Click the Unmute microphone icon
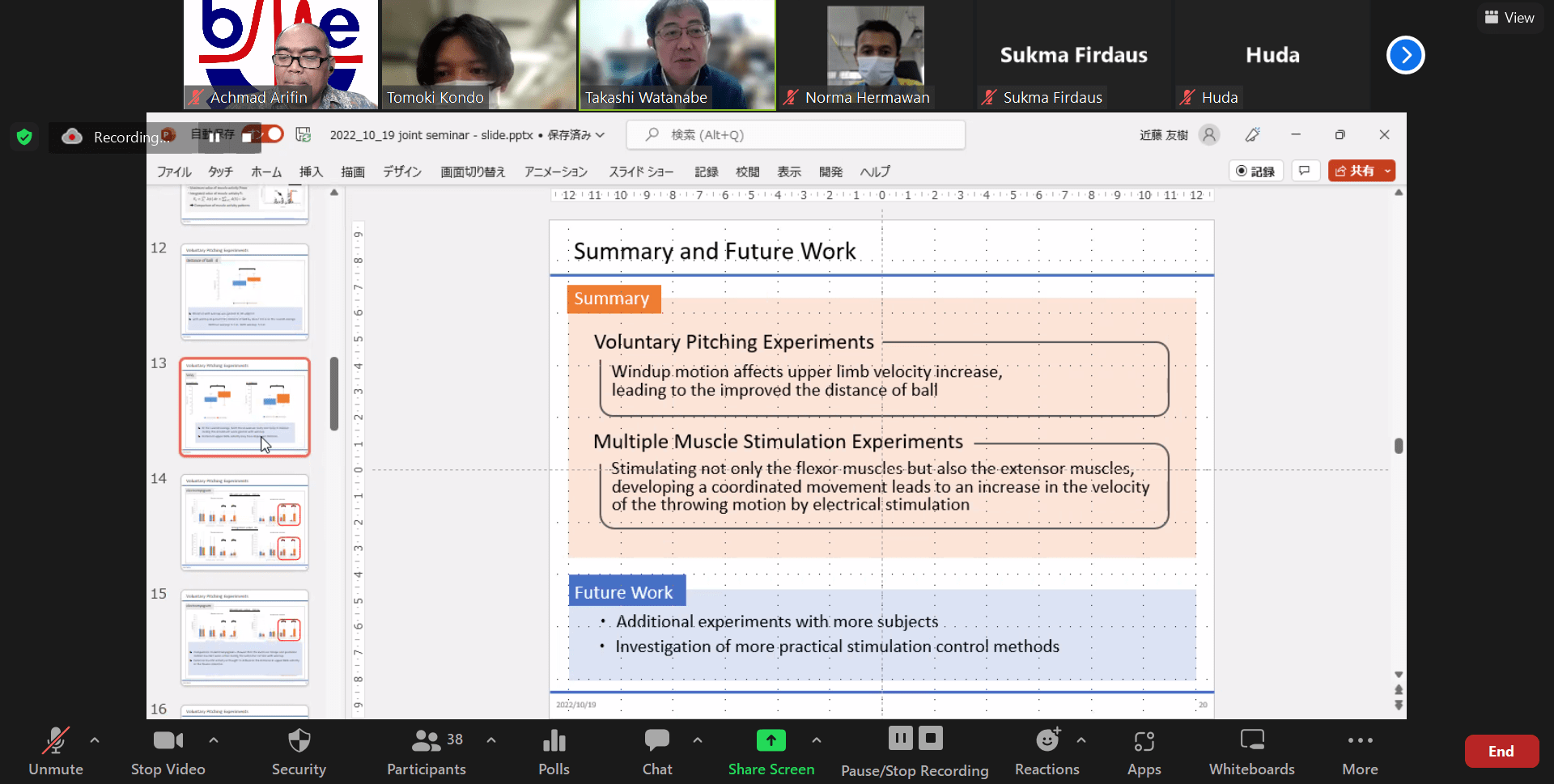Screen dimensions: 1554x784 click(55, 740)
